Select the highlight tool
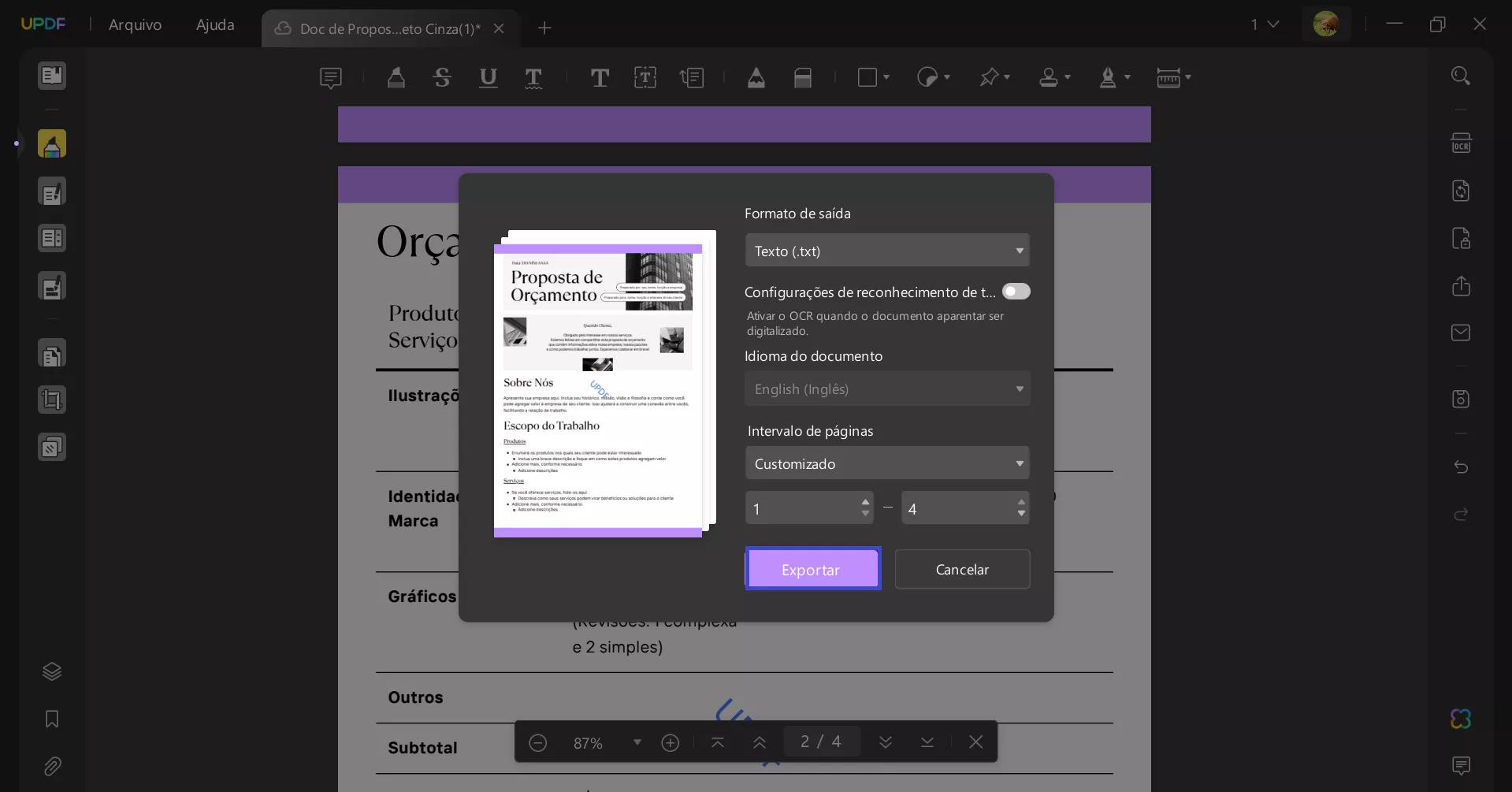The height and width of the screenshot is (792, 1512). tap(396, 77)
